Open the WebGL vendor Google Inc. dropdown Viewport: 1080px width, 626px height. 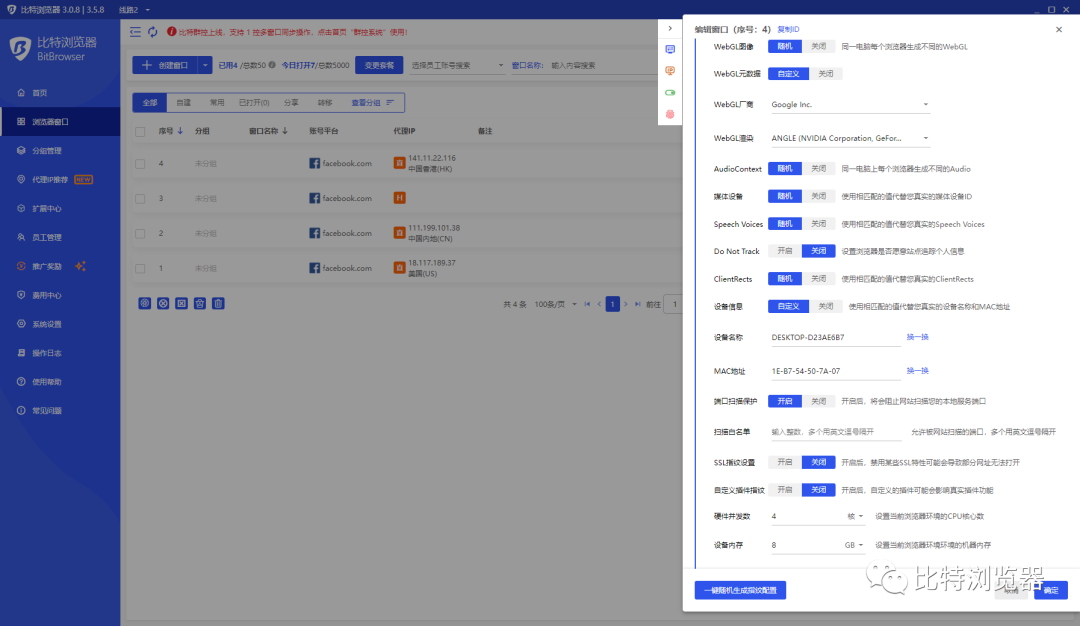[x=849, y=104]
